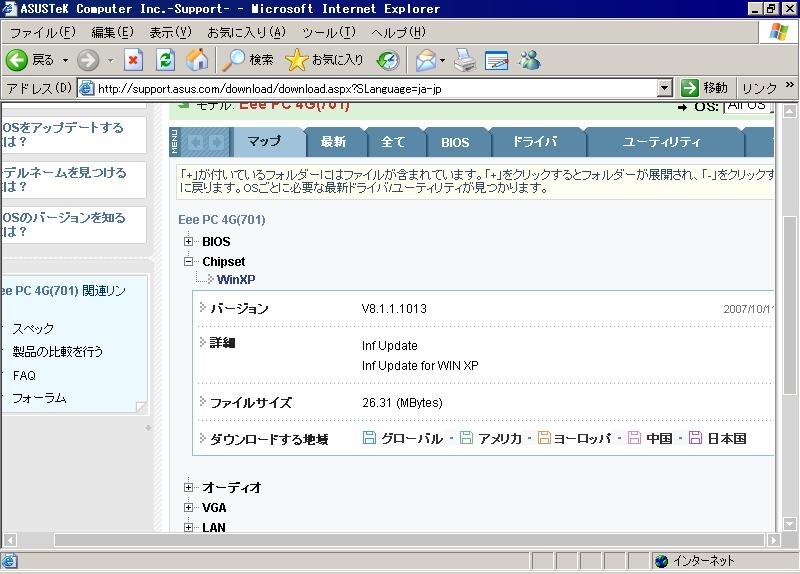Screen dimensions: 800x574
Task: Open the search pane with magnifier icon
Action: pyautogui.click(x=234, y=60)
